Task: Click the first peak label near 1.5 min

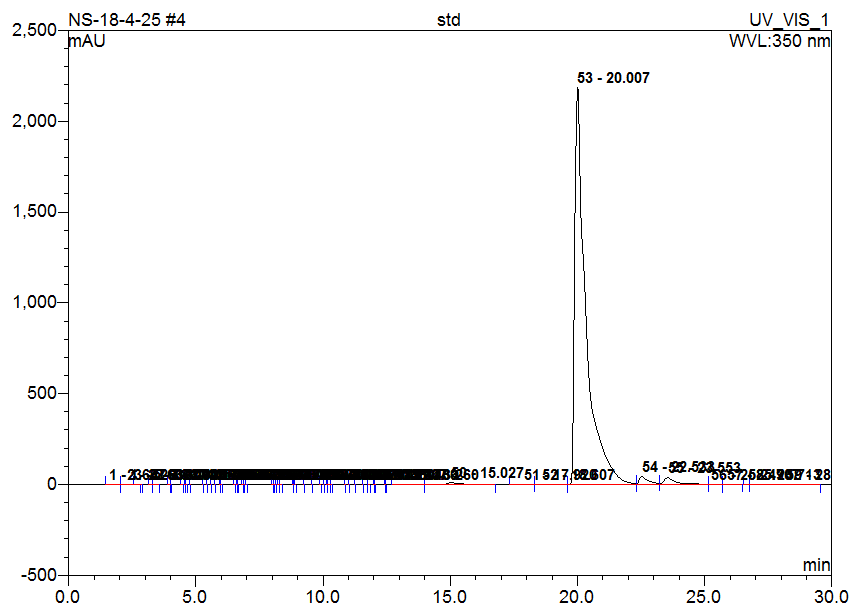Action: (x=120, y=474)
